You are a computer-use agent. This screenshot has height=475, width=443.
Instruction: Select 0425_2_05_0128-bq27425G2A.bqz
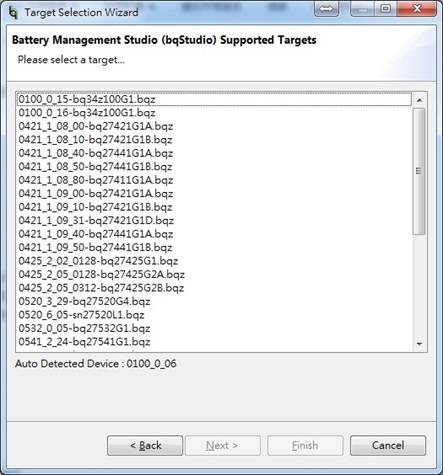tap(214, 274)
